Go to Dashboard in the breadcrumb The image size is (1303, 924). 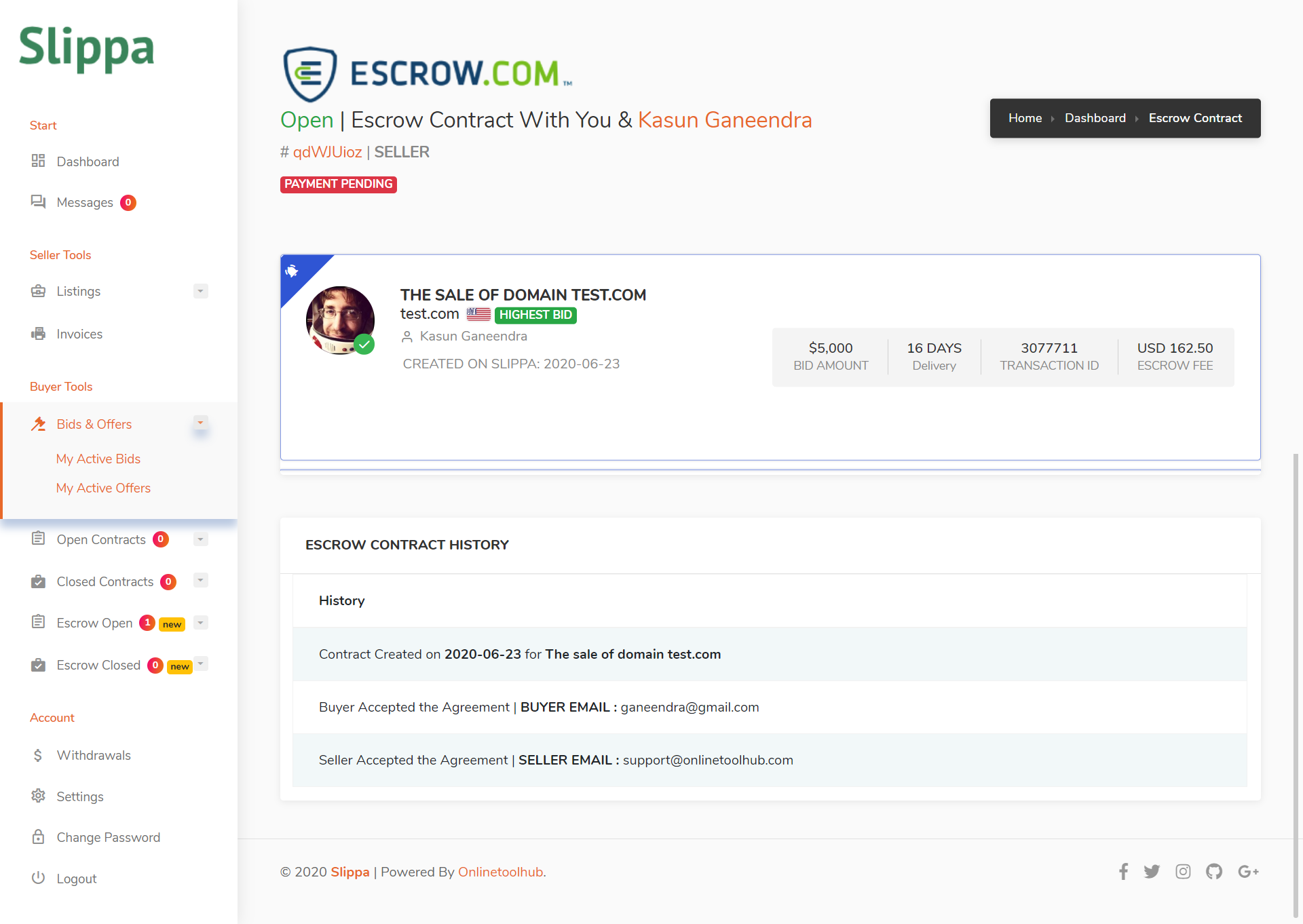(x=1095, y=118)
